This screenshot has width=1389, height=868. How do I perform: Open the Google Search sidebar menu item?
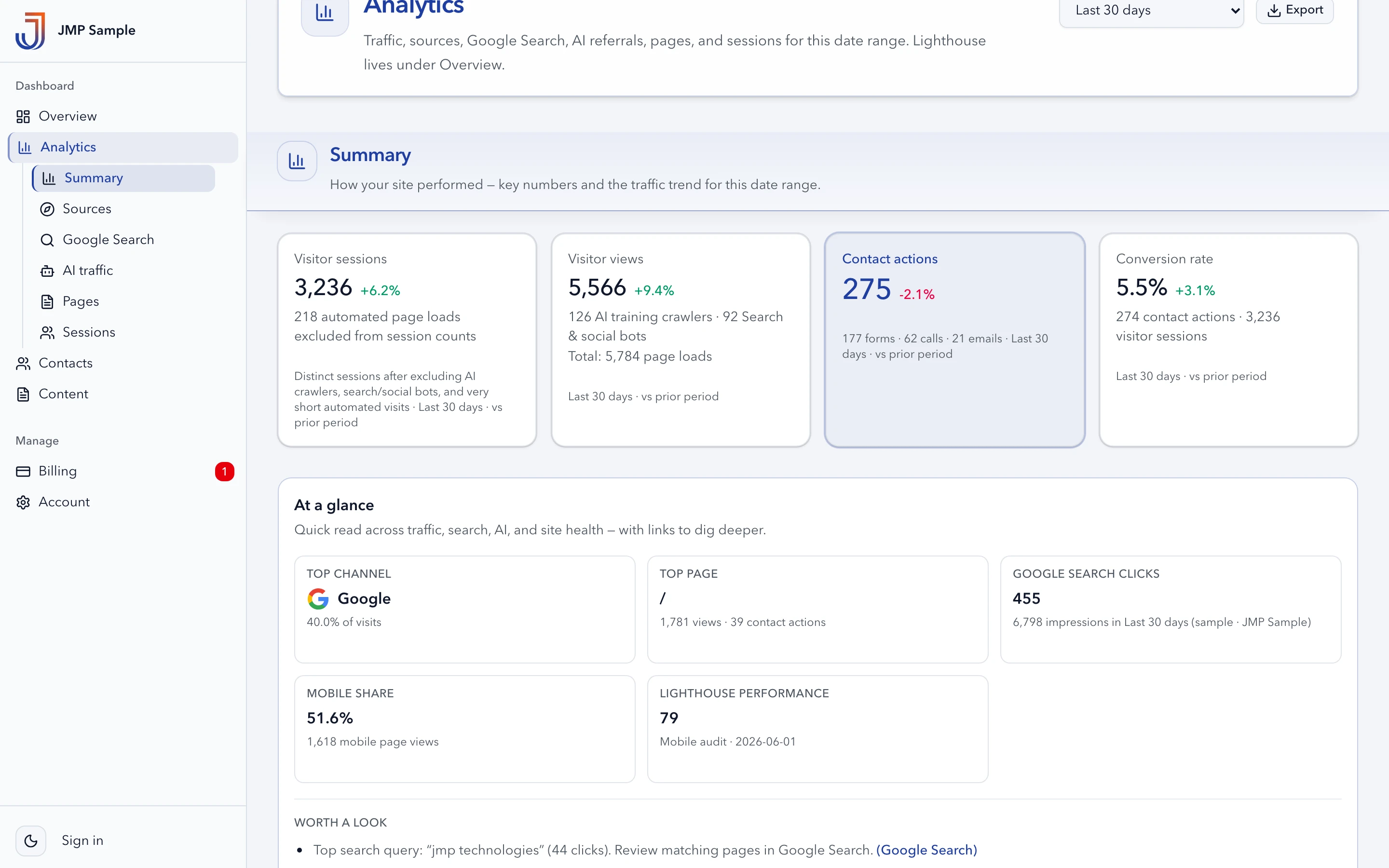click(123, 240)
